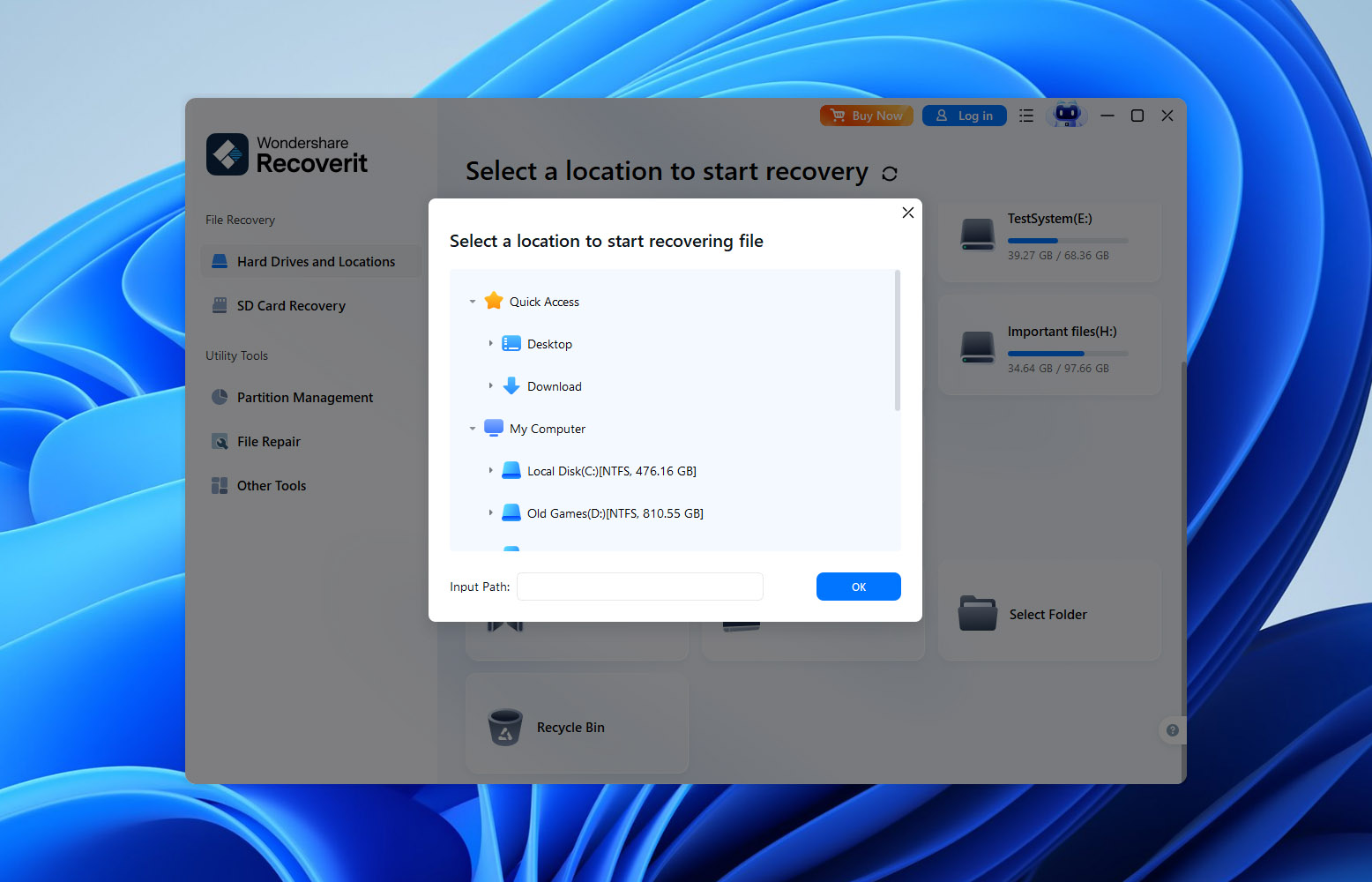Screen dimensions: 1372x882
Task: Expand the Download tree node
Action: tap(490, 385)
